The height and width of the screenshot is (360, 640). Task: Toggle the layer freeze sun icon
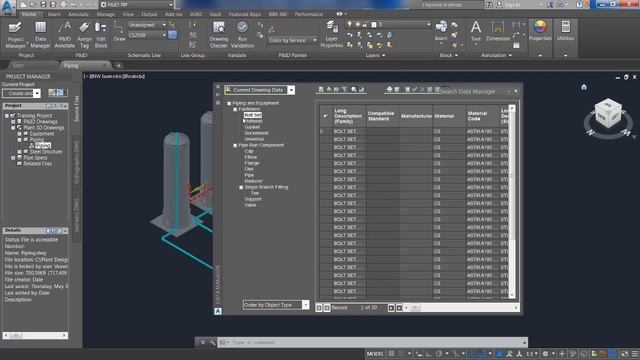pos(357,24)
